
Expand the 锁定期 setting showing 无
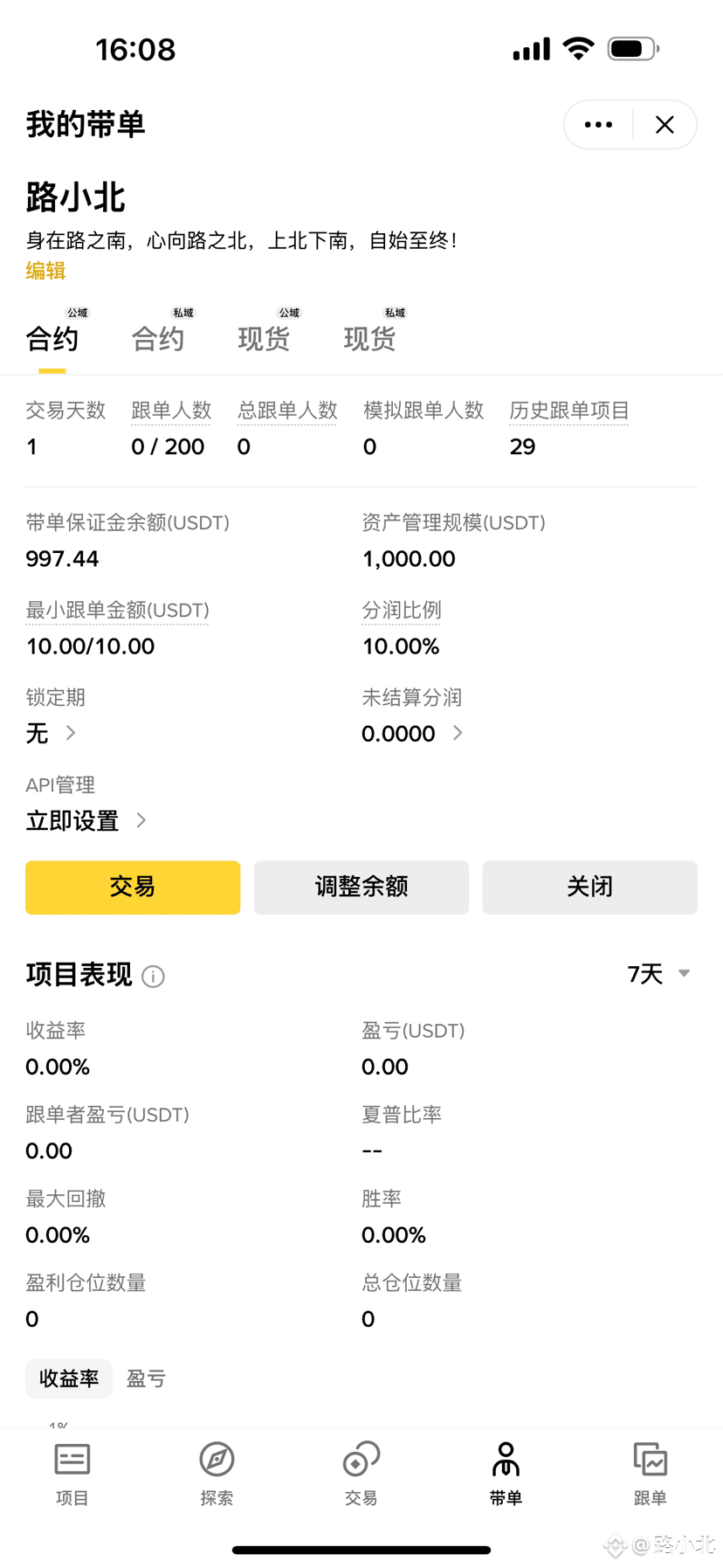(x=71, y=733)
